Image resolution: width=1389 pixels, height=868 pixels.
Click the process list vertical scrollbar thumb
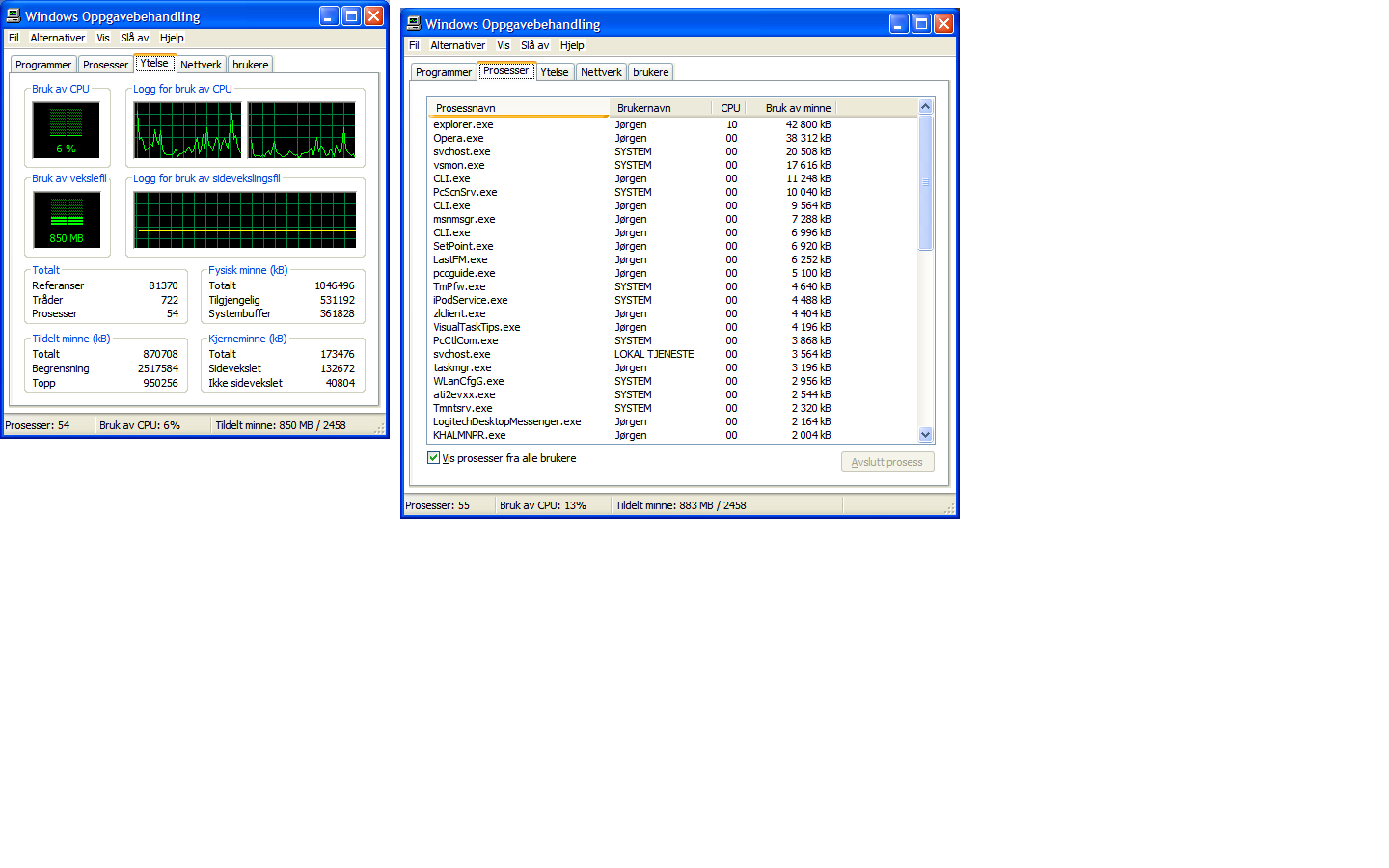(926, 182)
